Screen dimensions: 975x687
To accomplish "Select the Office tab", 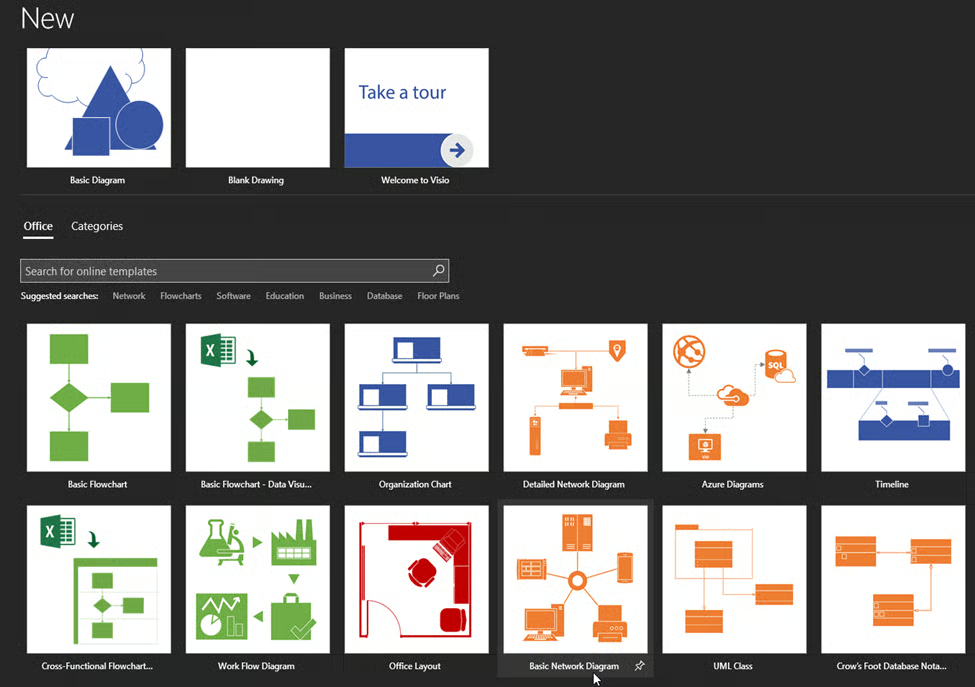I will [38, 226].
